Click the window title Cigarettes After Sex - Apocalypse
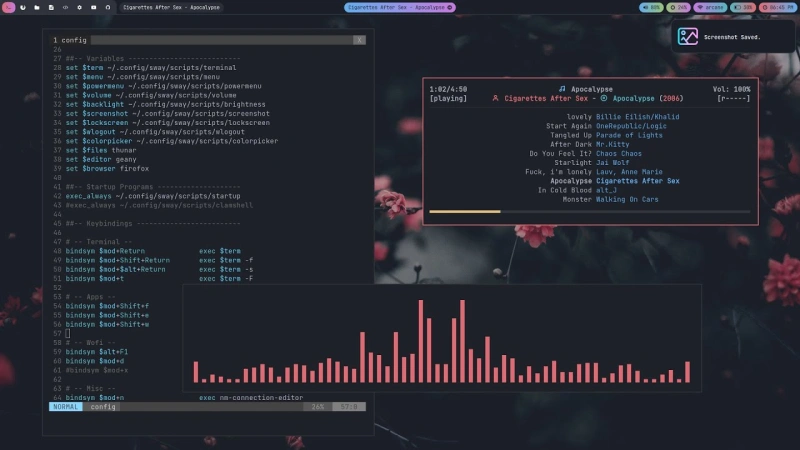Screen dimensions: 800x450 click(171, 8)
